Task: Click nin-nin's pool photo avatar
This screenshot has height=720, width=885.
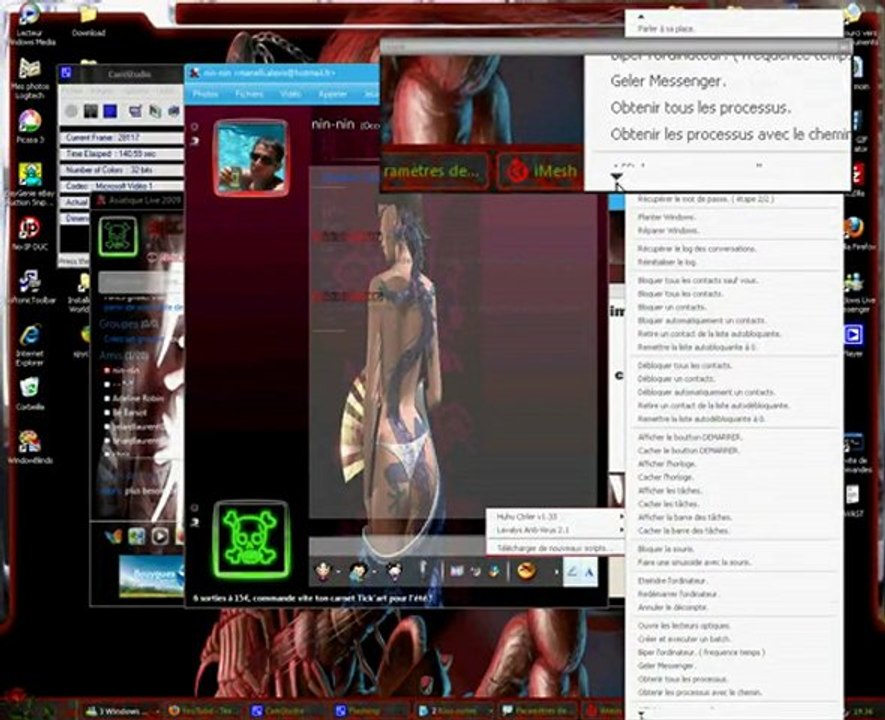Action: pyautogui.click(x=251, y=159)
